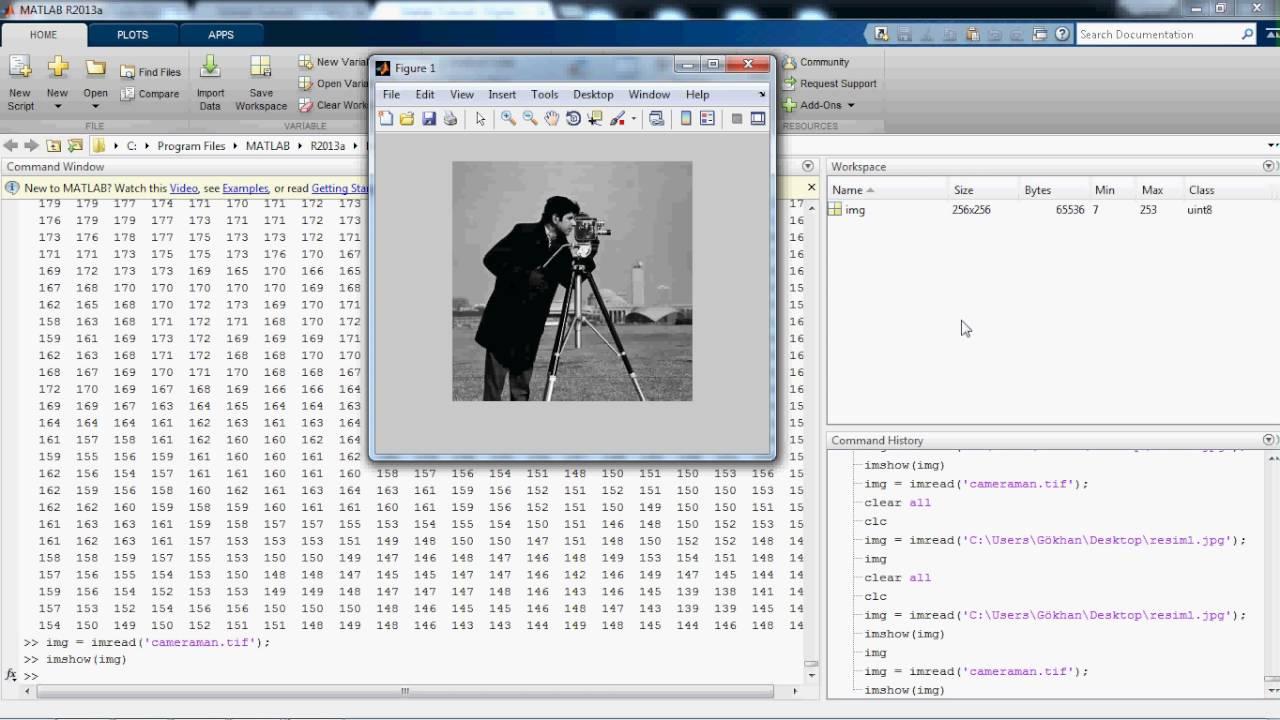This screenshot has width=1280, height=720.
Task: Click the Save Figure floppy disk icon
Action: tap(429, 119)
